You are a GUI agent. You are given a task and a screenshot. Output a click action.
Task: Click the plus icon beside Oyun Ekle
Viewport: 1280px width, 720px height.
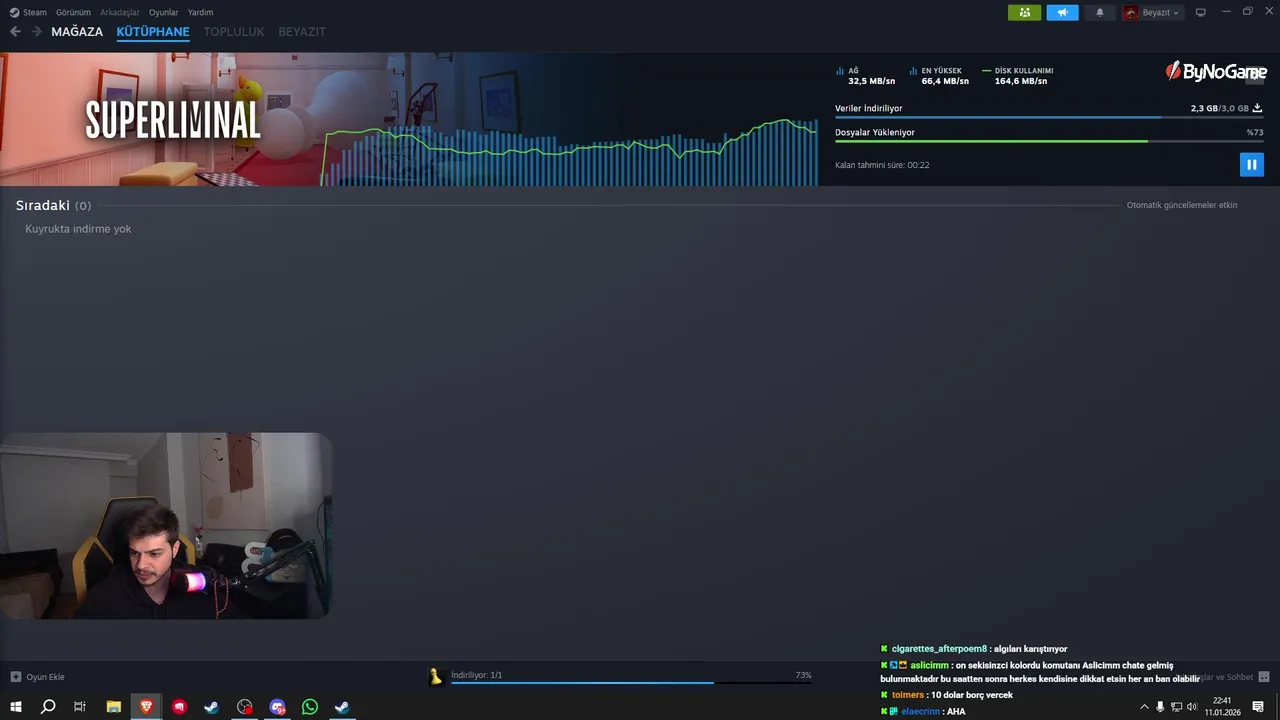(x=15, y=677)
